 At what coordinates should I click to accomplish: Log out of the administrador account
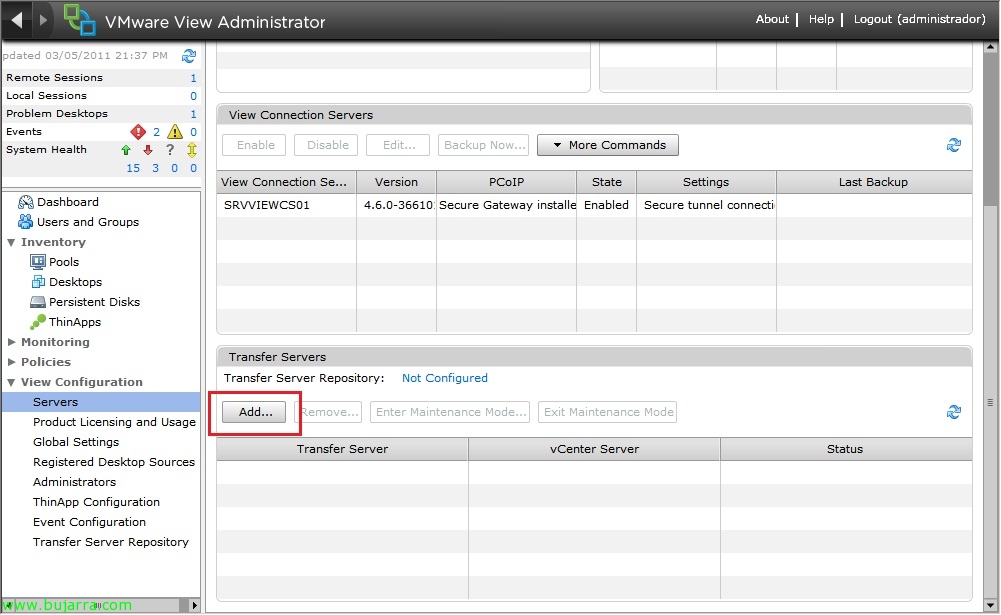tap(919, 19)
